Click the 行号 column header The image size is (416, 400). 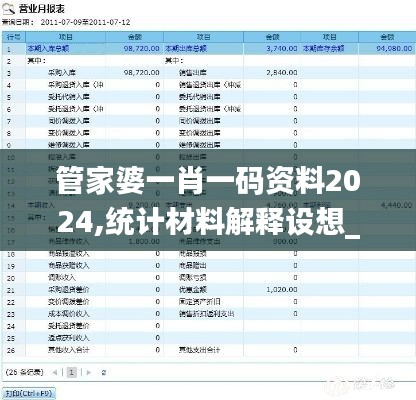[14, 37]
